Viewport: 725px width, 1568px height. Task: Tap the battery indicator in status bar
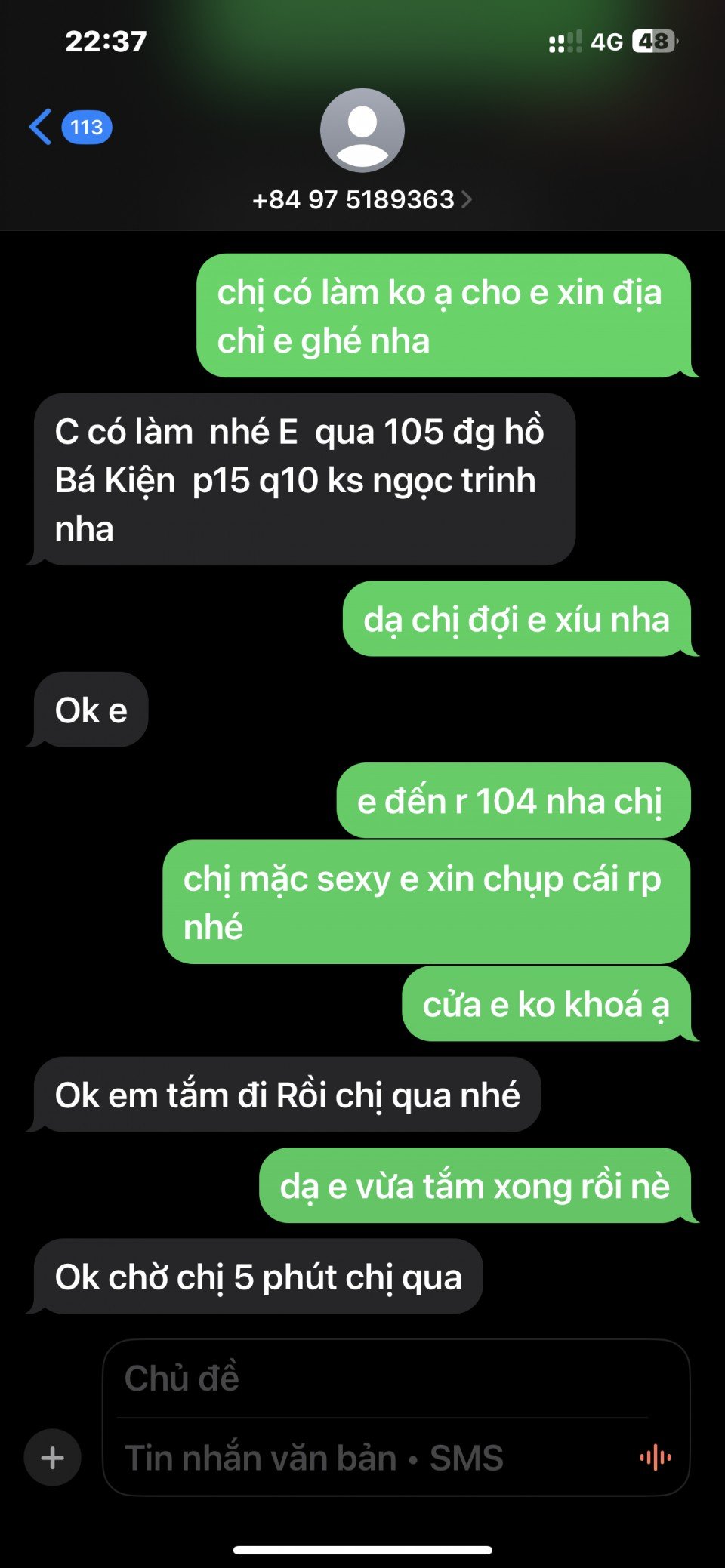656,41
